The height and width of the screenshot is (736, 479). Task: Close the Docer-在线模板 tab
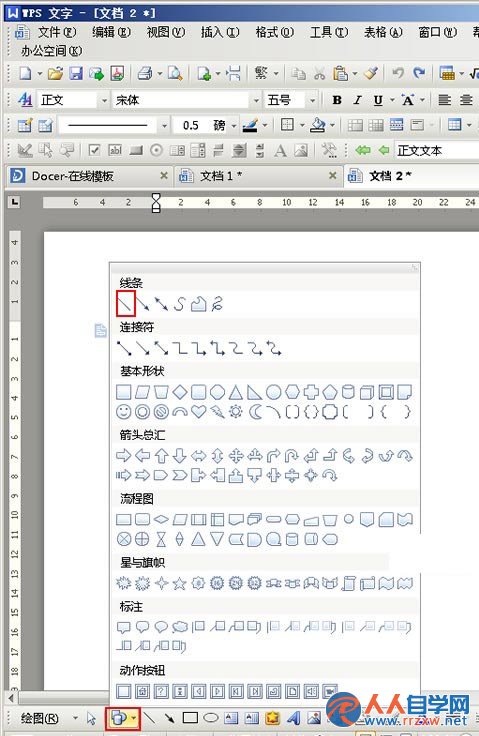point(164,176)
